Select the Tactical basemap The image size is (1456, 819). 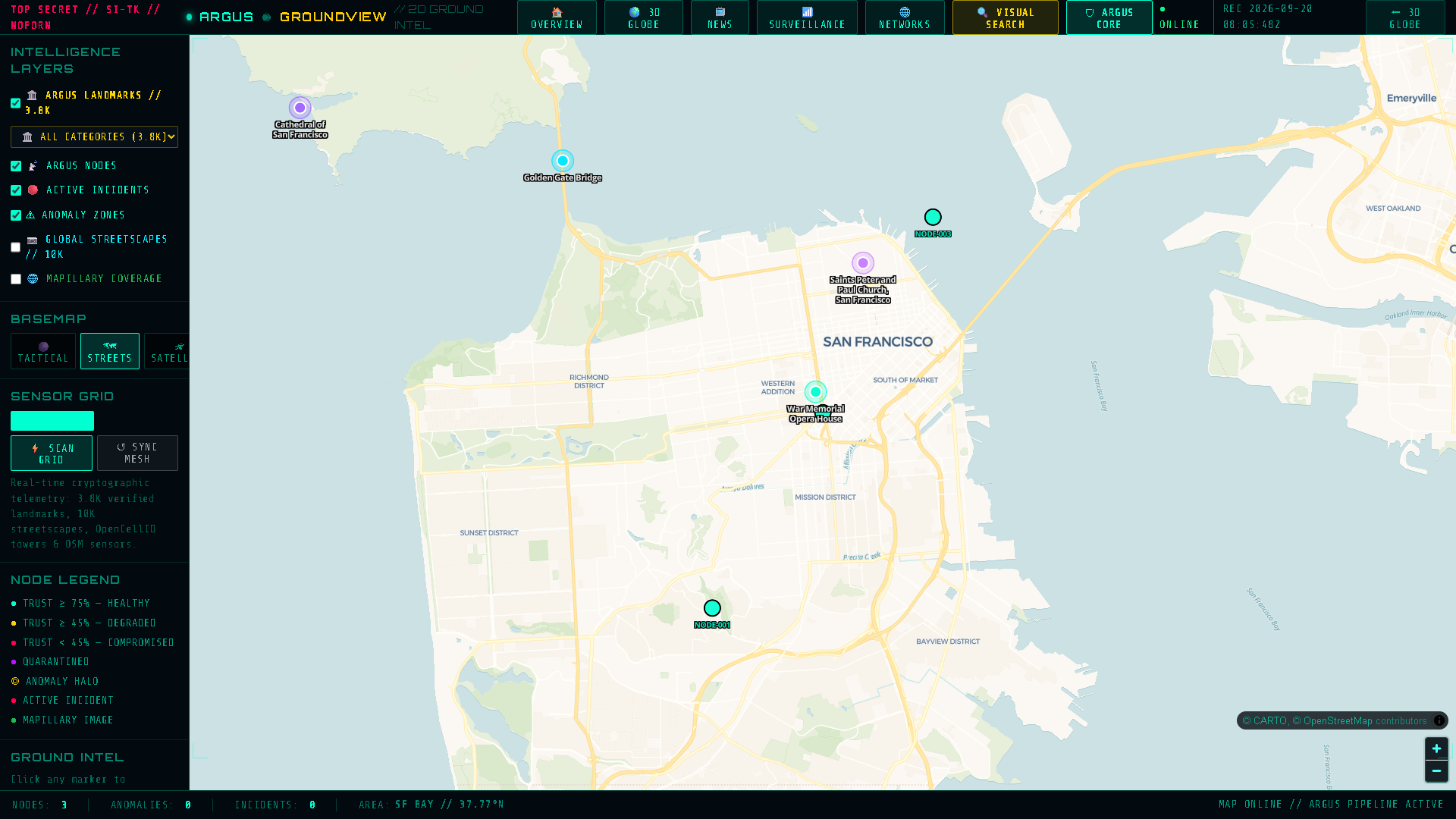(43, 351)
